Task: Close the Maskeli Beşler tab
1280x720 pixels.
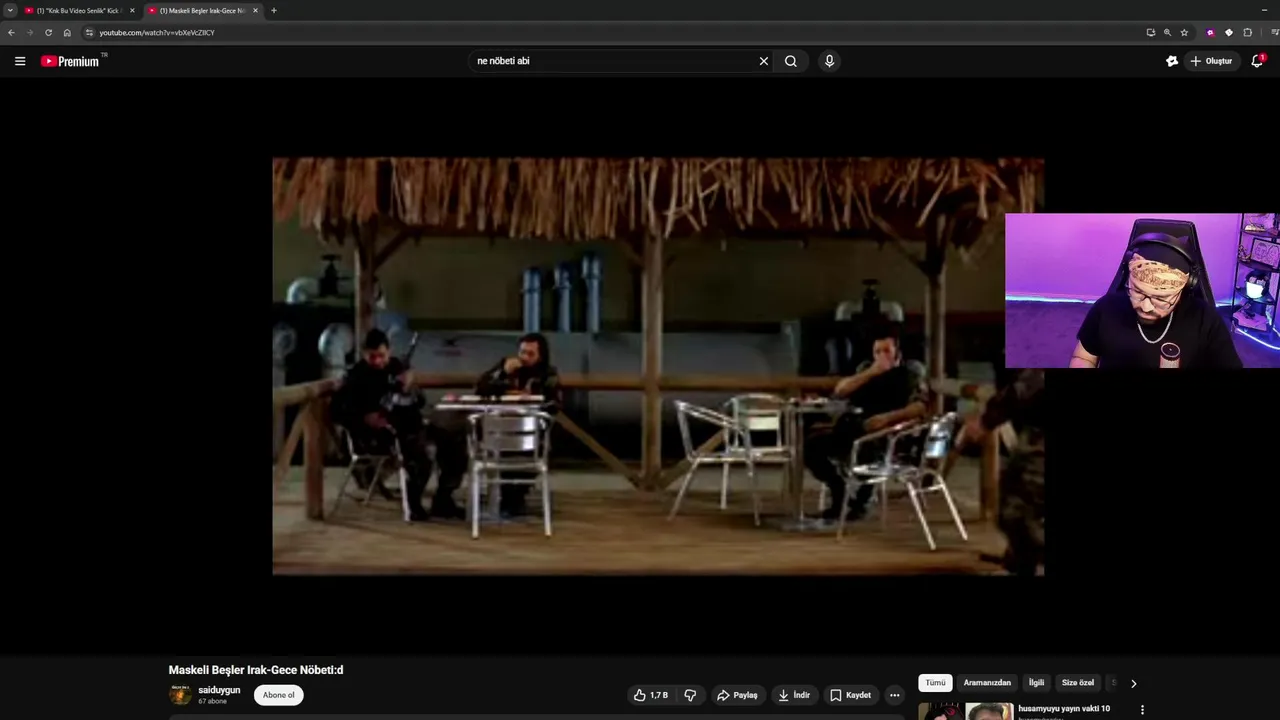Action: pyautogui.click(x=255, y=10)
